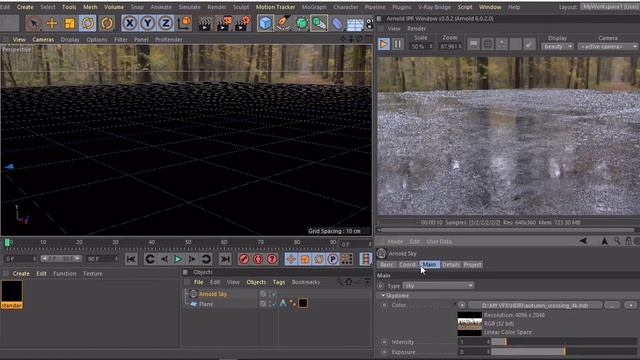Image resolution: width=640 pixels, height=360 pixels.
Task: Toggle Autokeying red button
Action: click(x=258, y=259)
